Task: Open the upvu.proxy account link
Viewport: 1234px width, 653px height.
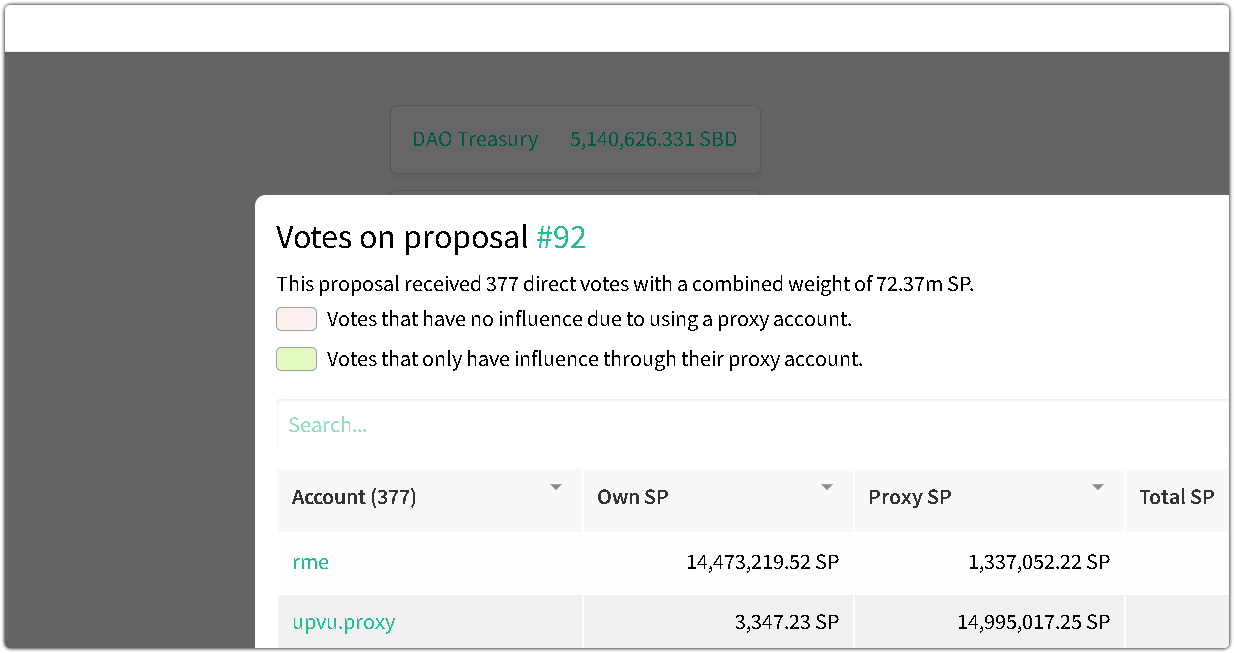Action: (344, 622)
